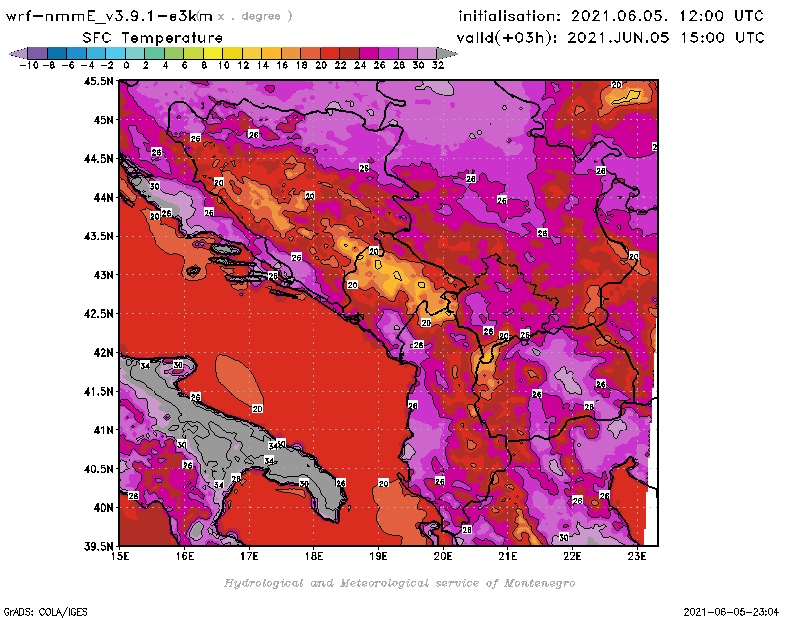Image resolution: width=800 pixels, height=618 pixels.
Task: Click the 40N latitude axis label
Action: point(103,508)
